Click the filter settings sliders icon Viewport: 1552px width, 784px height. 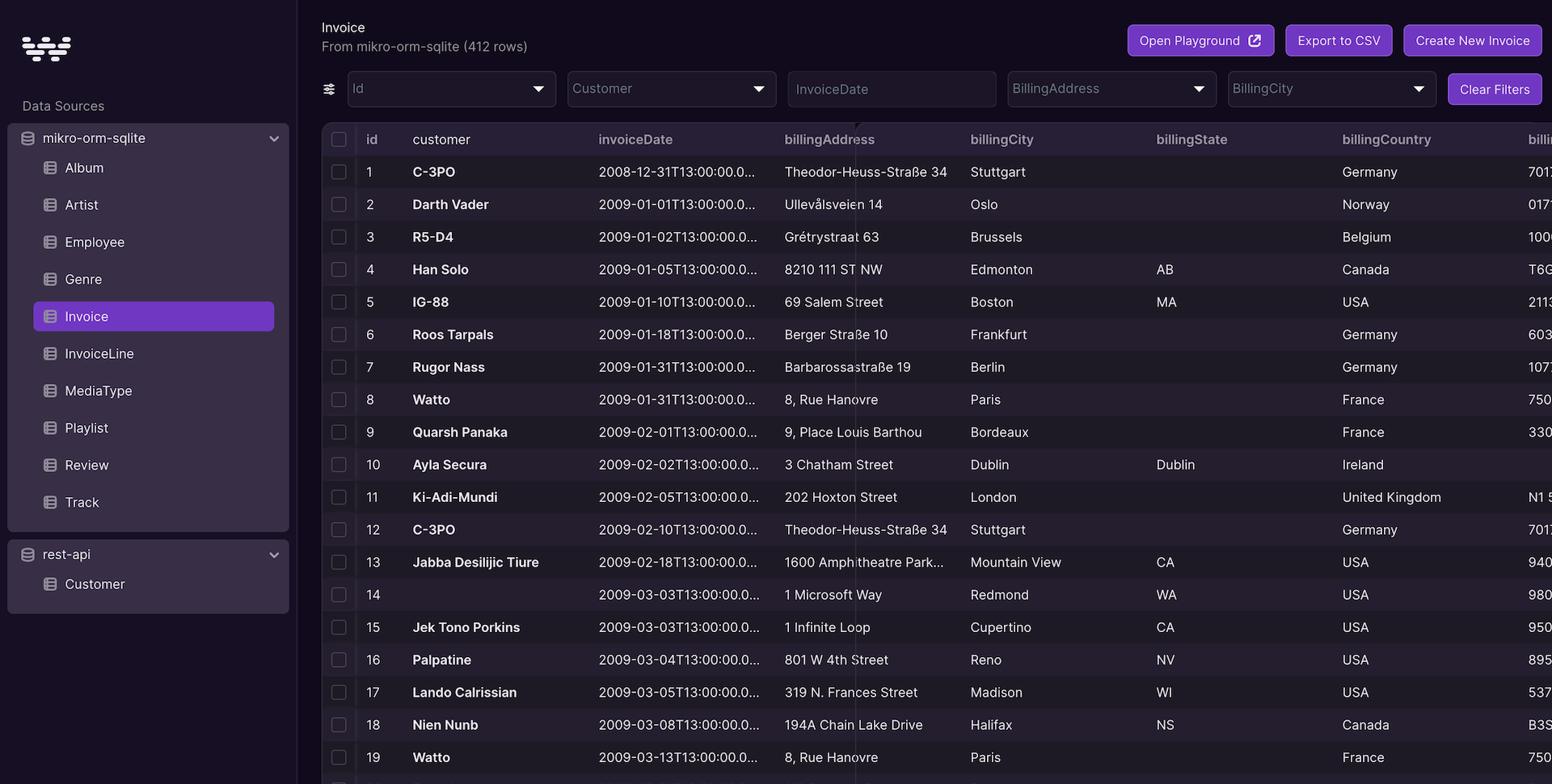click(x=329, y=90)
